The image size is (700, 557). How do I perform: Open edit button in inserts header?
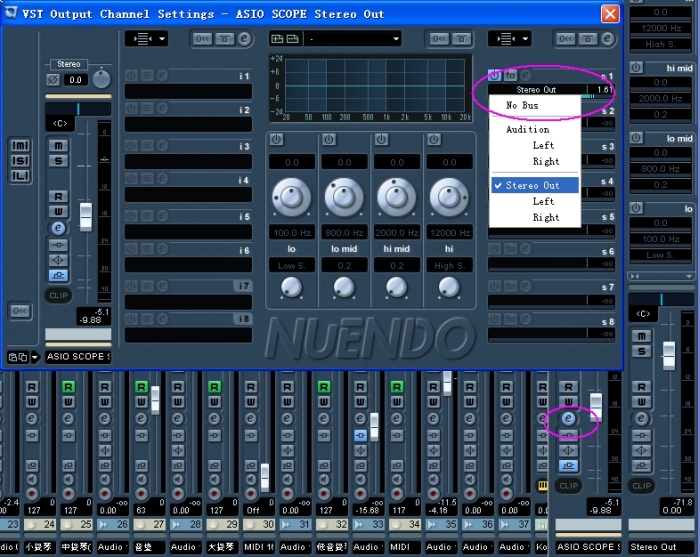(244, 39)
